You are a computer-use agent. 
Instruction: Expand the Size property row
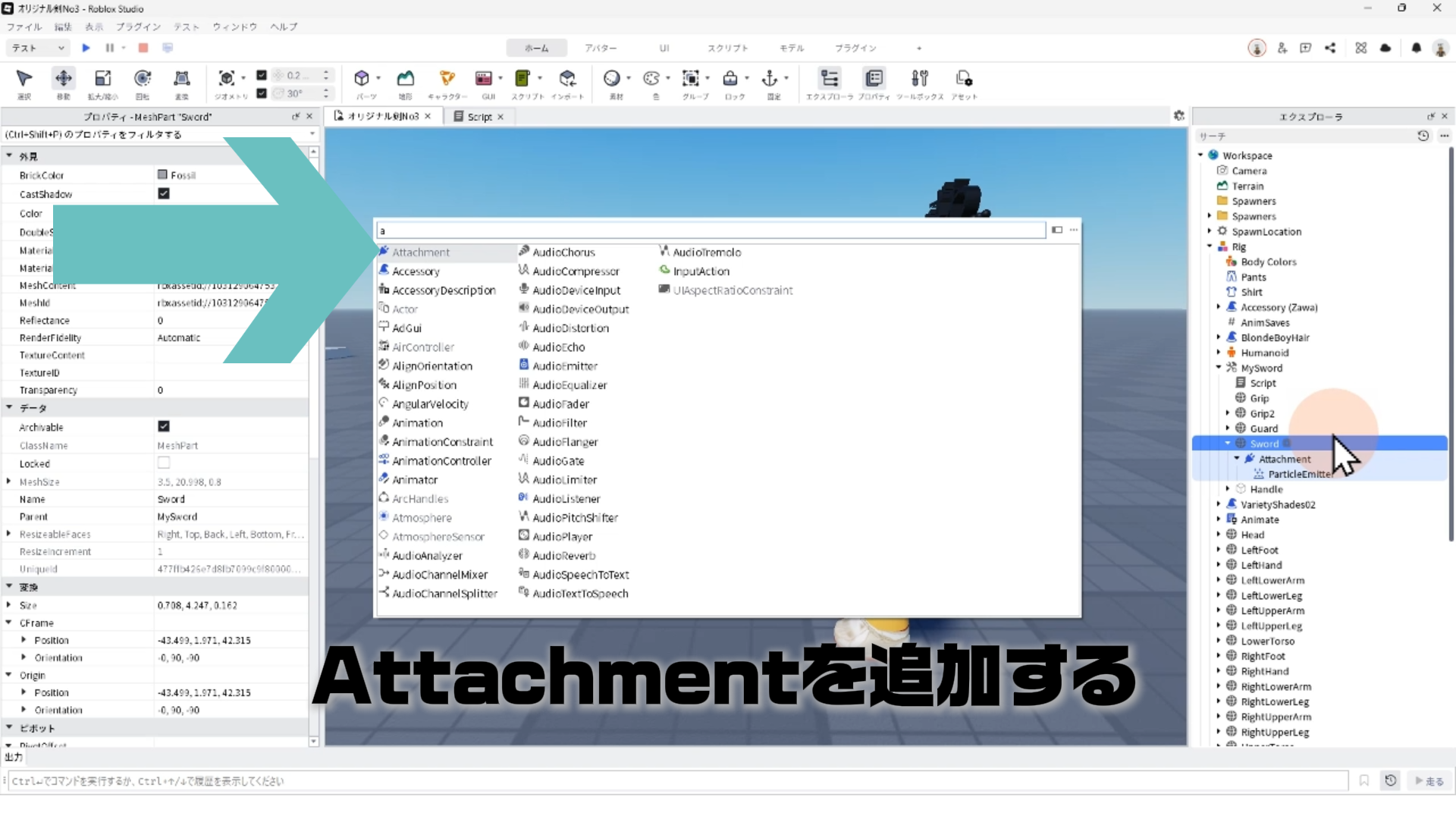click(x=8, y=605)
